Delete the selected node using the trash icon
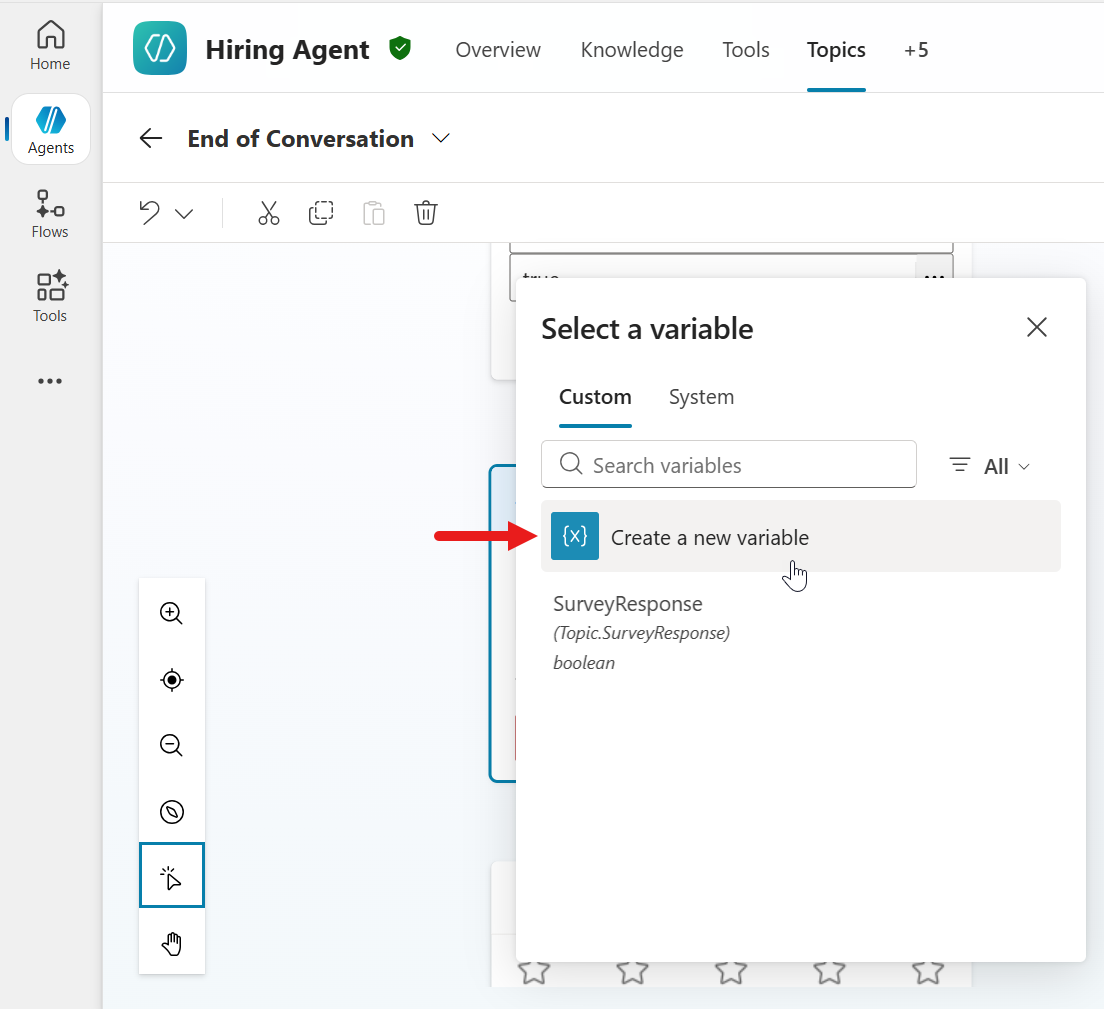Viewport: 1104px width, 1009px height. [x=426, y=213]
